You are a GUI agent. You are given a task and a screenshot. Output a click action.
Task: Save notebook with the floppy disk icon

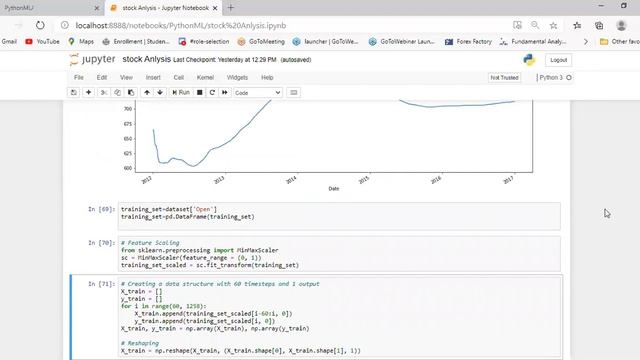point(73,93)
